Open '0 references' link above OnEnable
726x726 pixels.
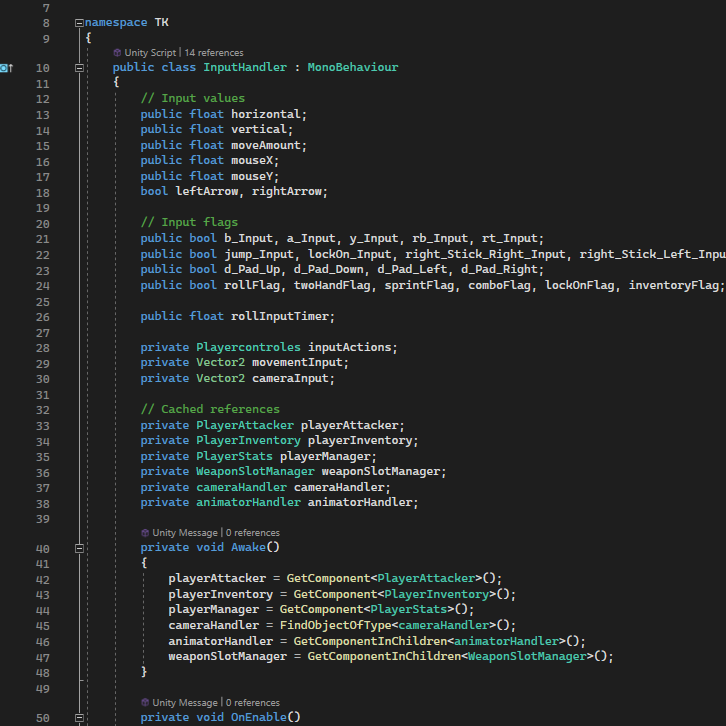tap(253, 703)
